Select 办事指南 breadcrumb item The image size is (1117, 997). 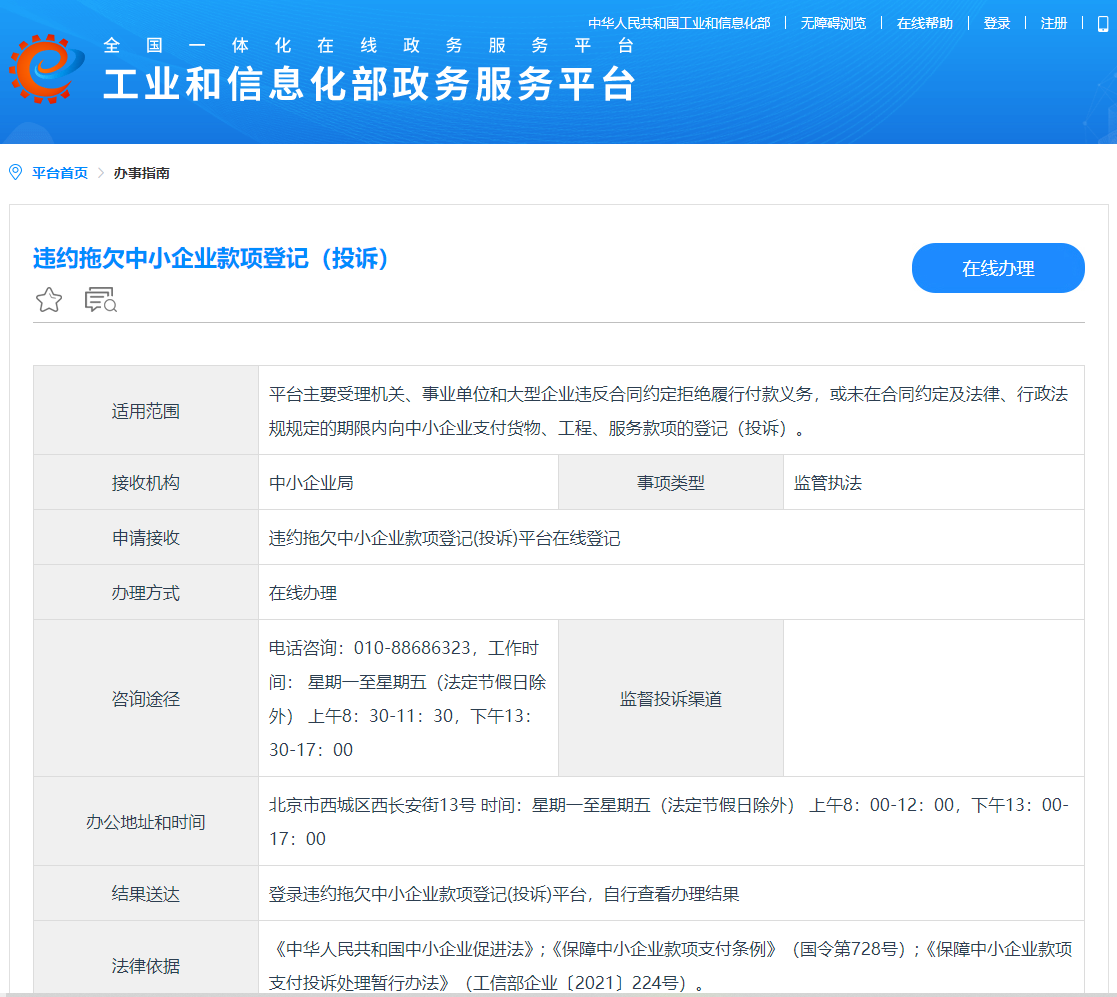(141, 173)
